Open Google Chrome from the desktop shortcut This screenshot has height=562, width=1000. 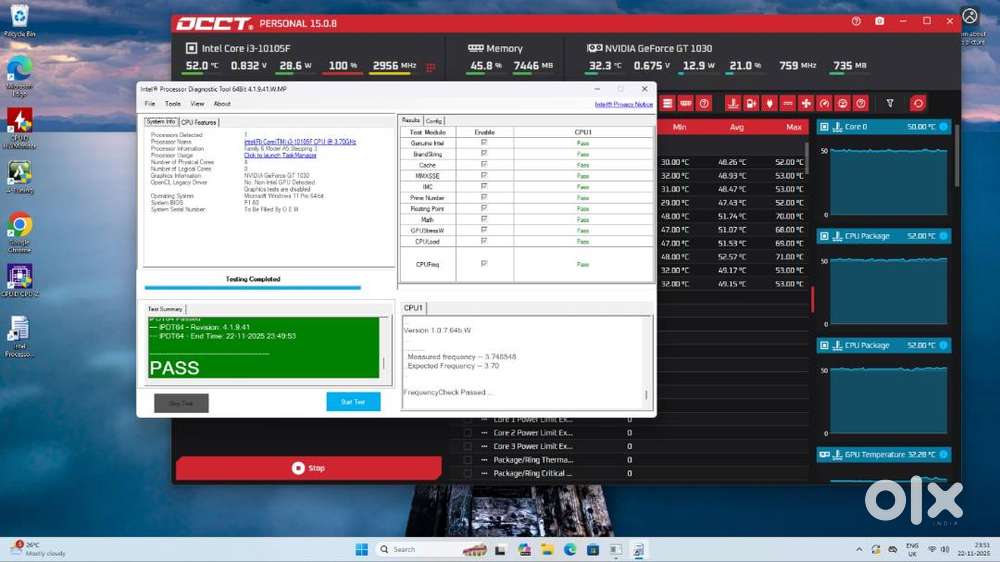19,226
